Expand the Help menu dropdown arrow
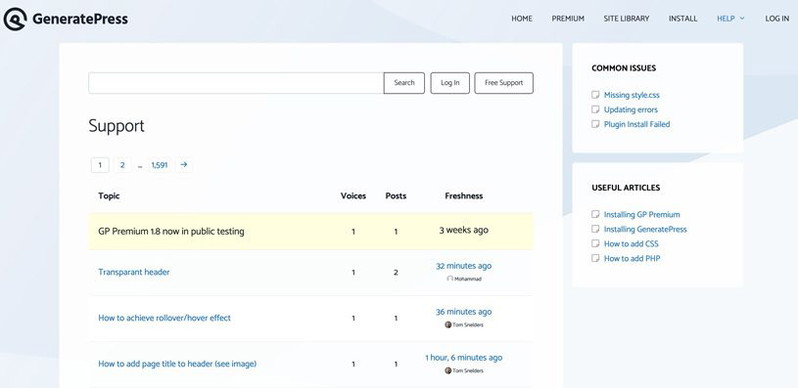The width and height of the screenshot is (798, 388). pos(742,18)
